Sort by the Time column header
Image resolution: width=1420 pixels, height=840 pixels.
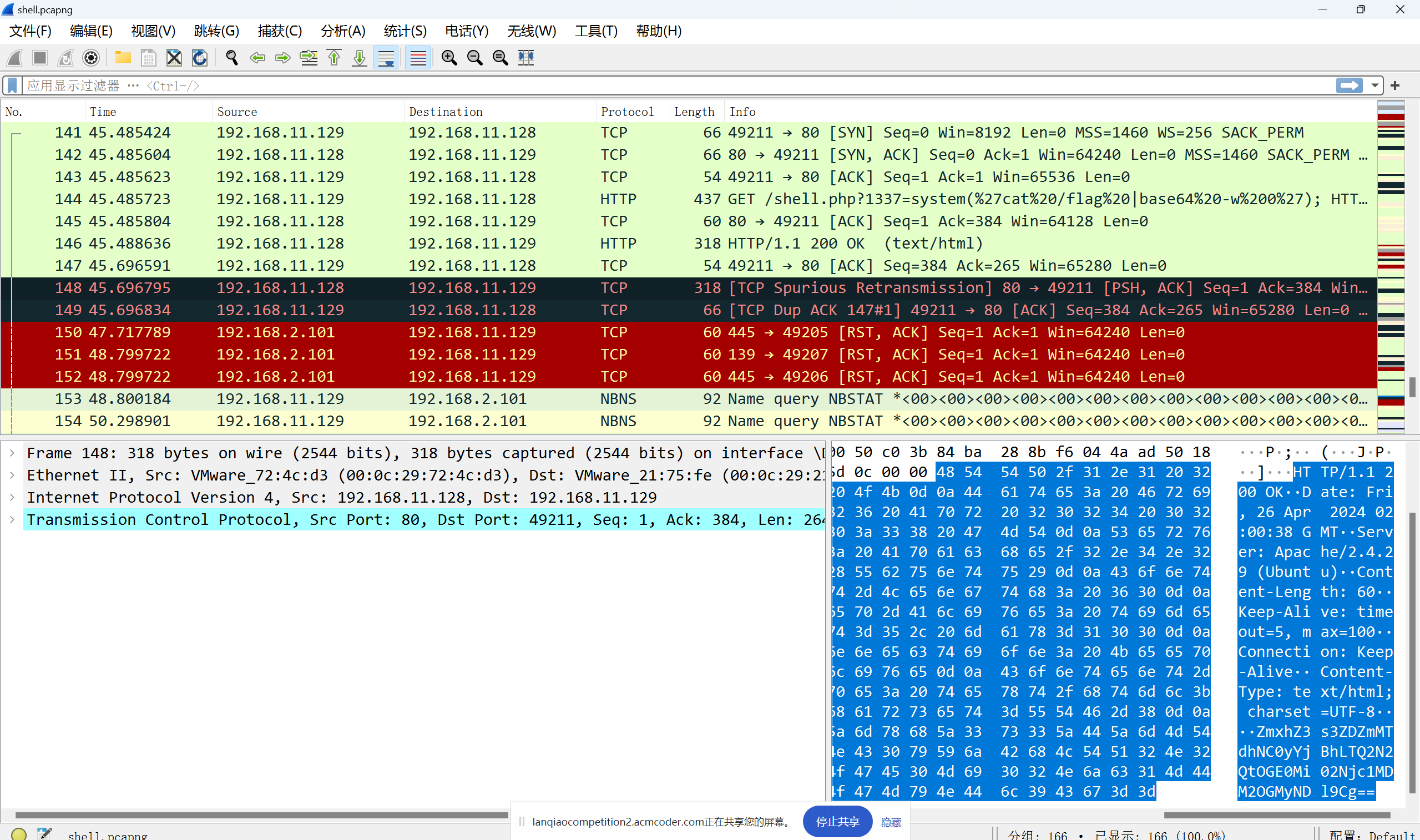click(149, 112)
